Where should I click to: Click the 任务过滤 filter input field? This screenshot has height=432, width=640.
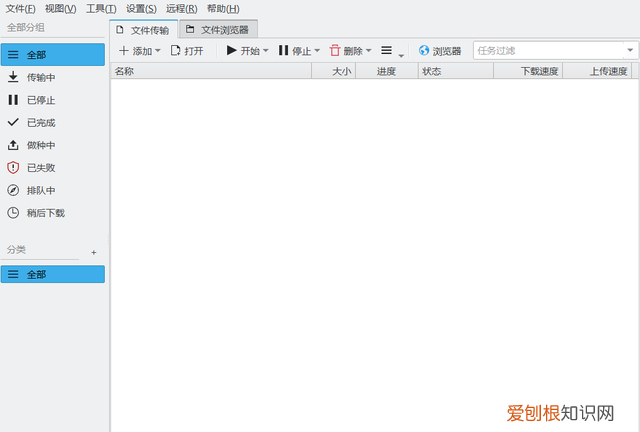tap(549, 51)
